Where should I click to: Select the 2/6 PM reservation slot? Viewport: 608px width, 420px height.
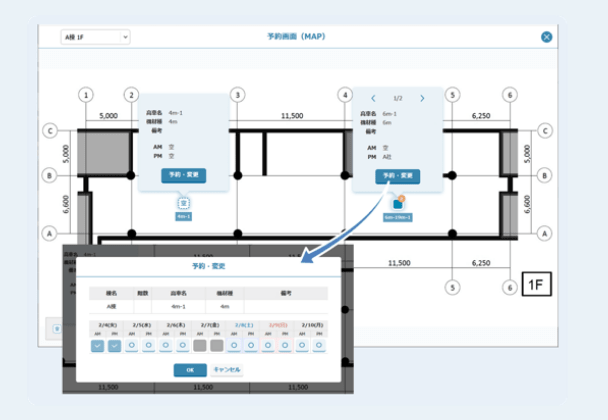tap(182, 345)
